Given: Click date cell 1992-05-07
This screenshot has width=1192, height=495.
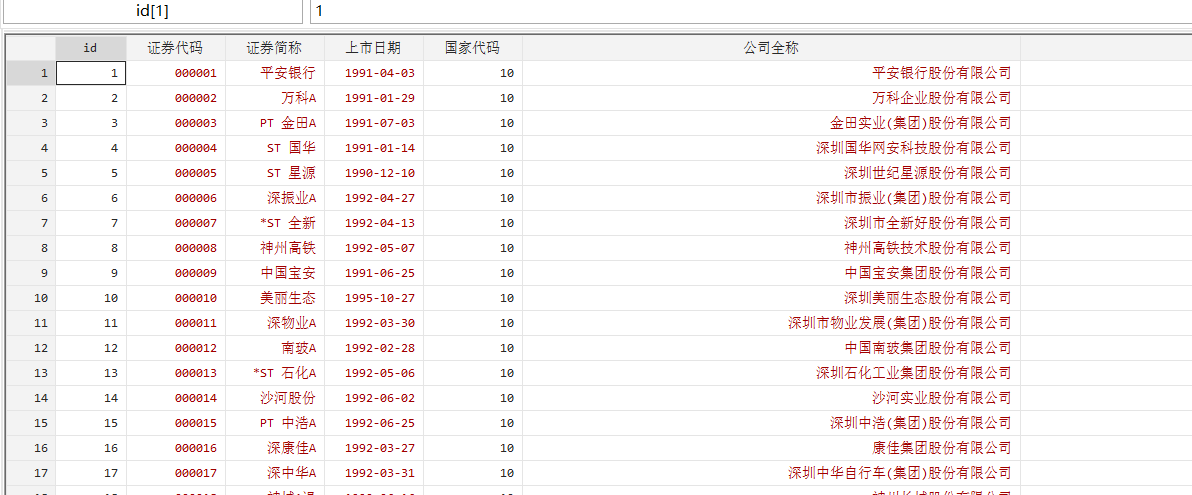Looking at the screenshot, I should click(373, 248).
